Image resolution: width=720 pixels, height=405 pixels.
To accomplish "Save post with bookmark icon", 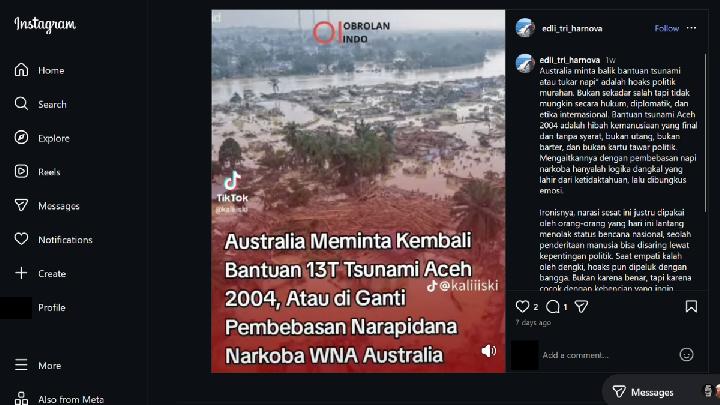I will click(x=691, y=306).
